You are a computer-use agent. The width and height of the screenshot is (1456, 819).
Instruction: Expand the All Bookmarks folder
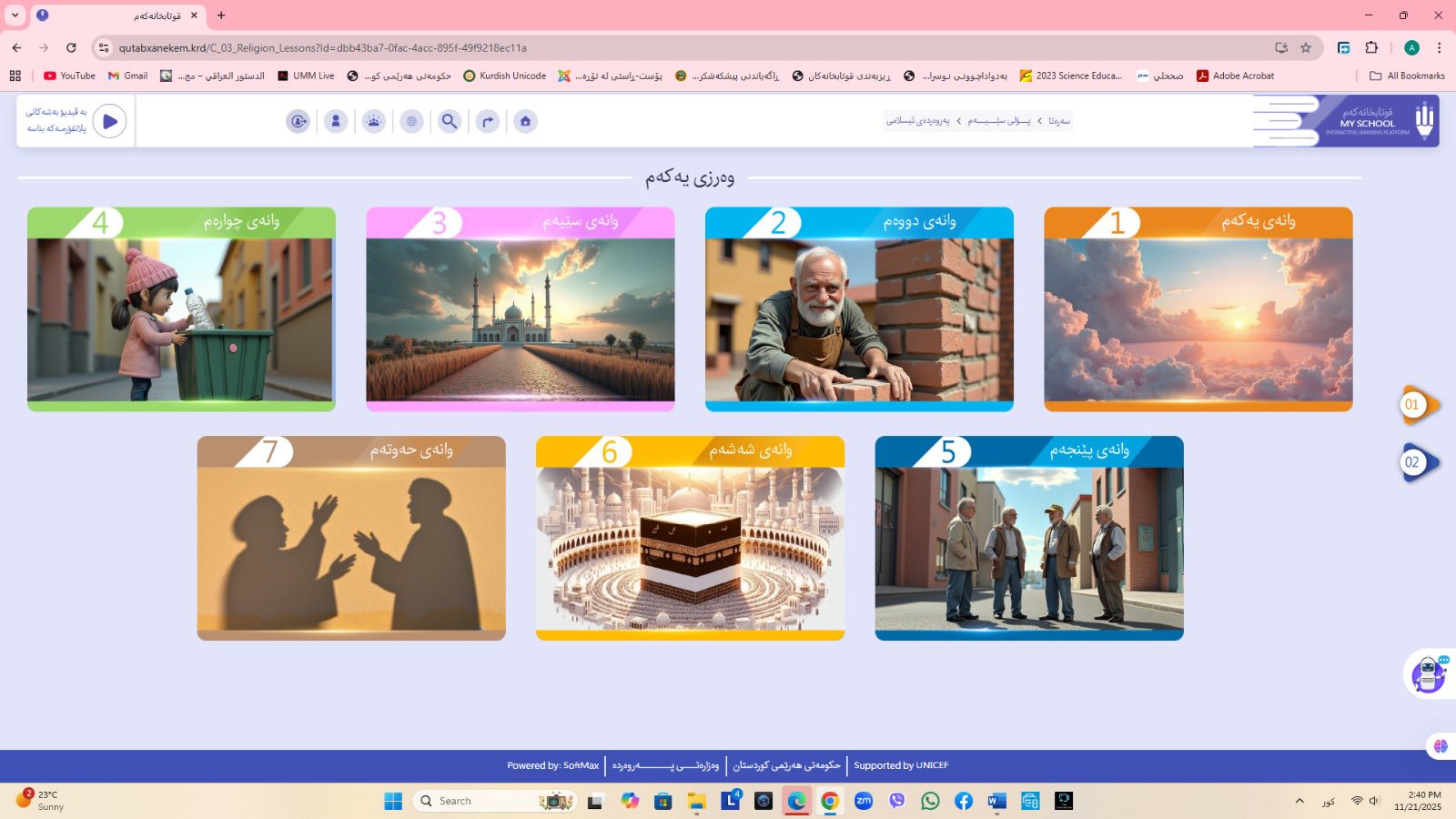pos(1407,76)
